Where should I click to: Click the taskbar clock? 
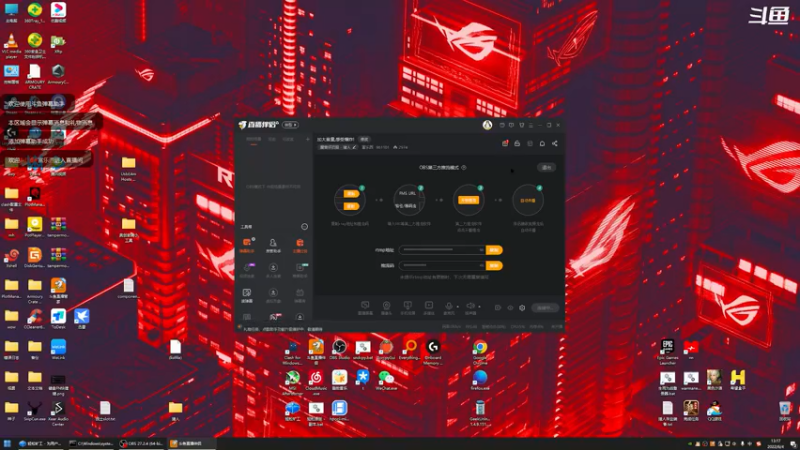(776, 443)
